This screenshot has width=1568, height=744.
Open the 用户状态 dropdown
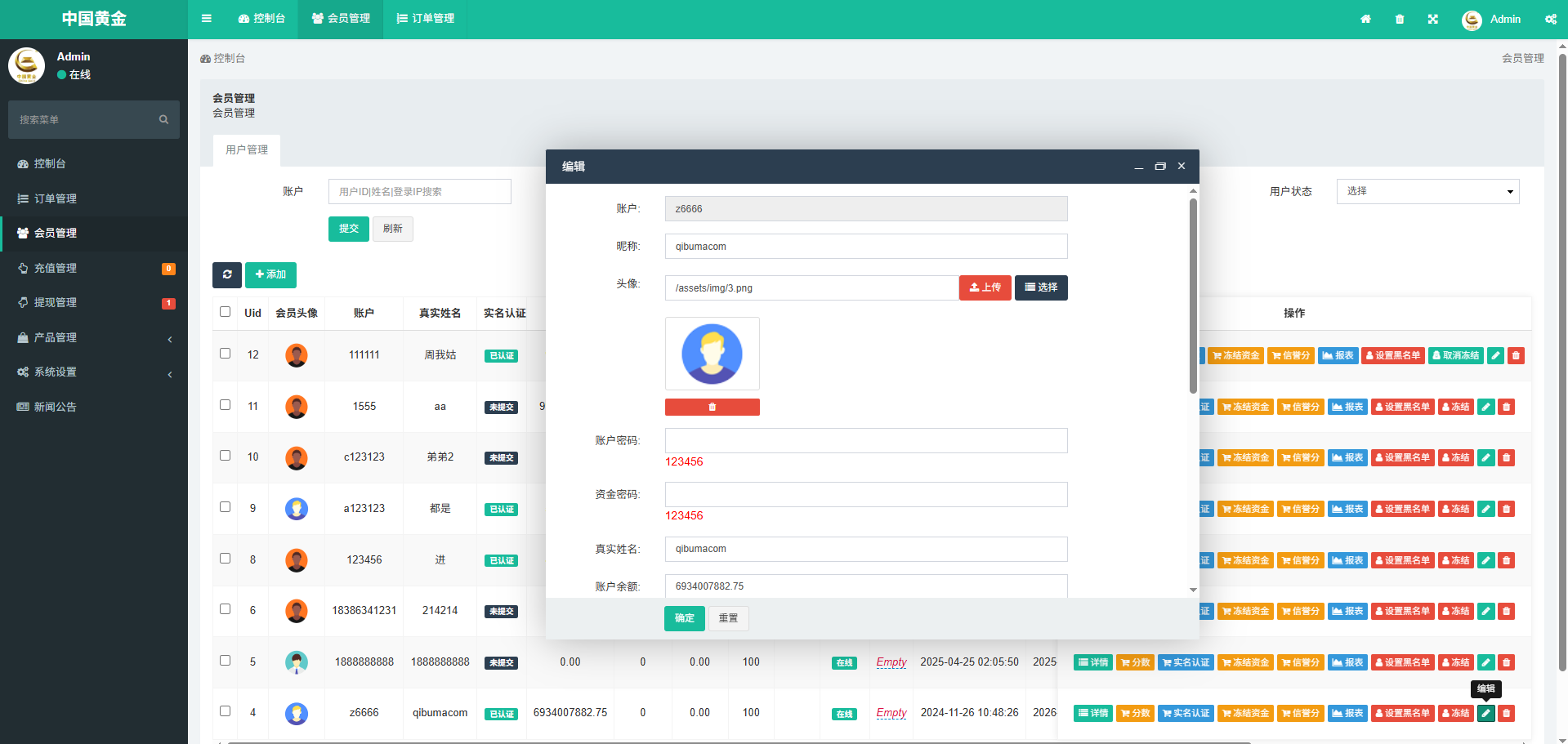click(1427, 191)
